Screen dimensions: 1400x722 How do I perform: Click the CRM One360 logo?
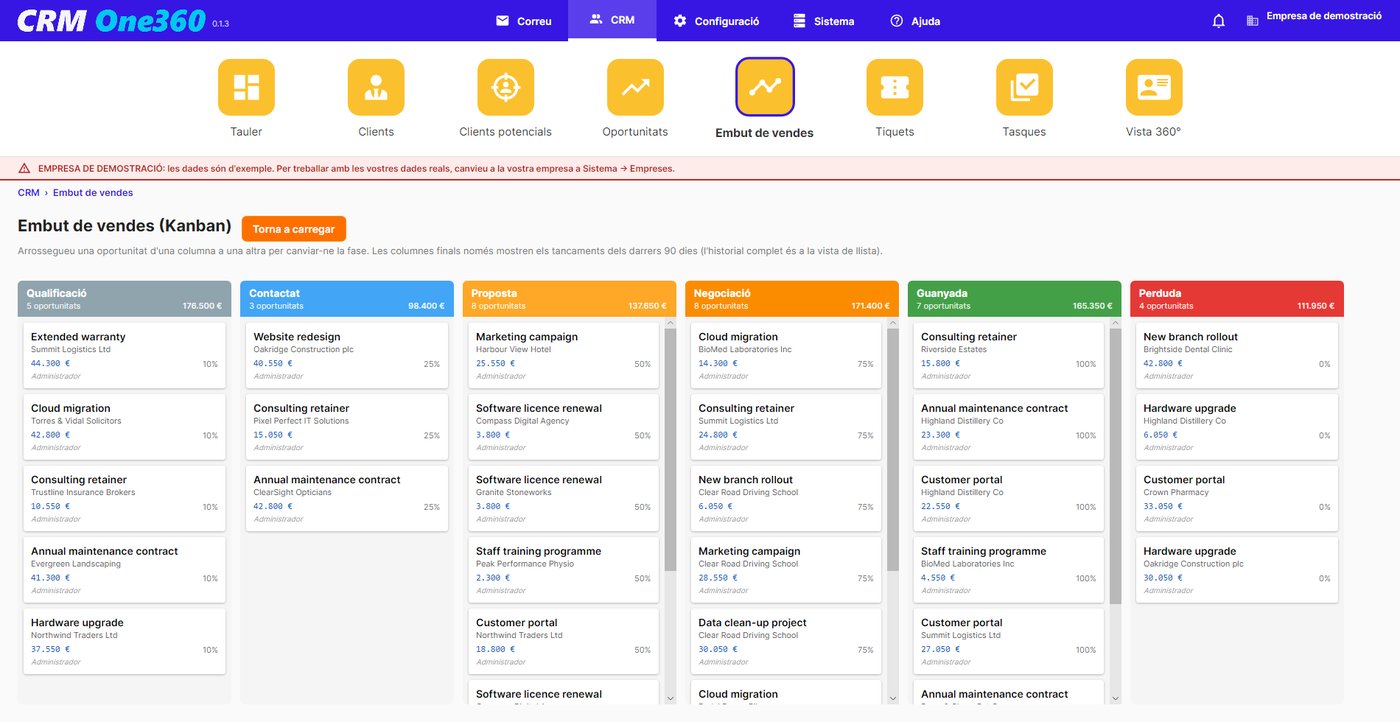pos(112,20)
